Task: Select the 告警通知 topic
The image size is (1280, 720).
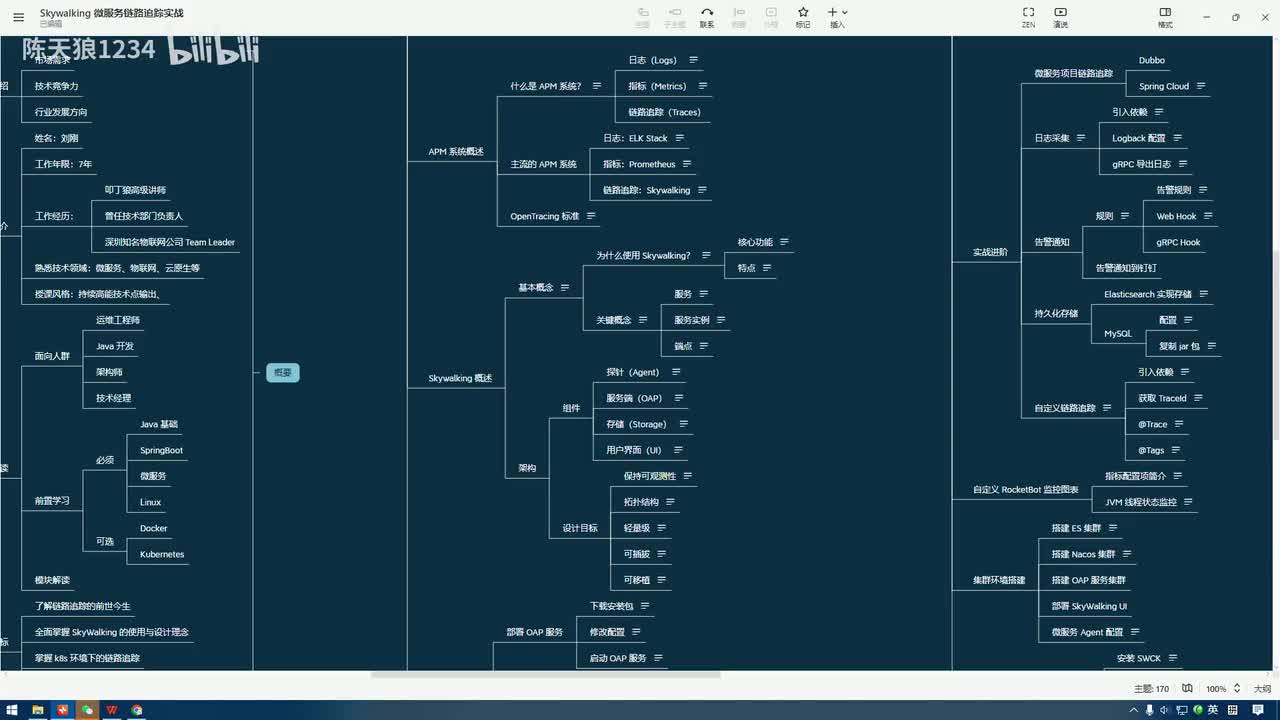Action: click(1052, 242)
